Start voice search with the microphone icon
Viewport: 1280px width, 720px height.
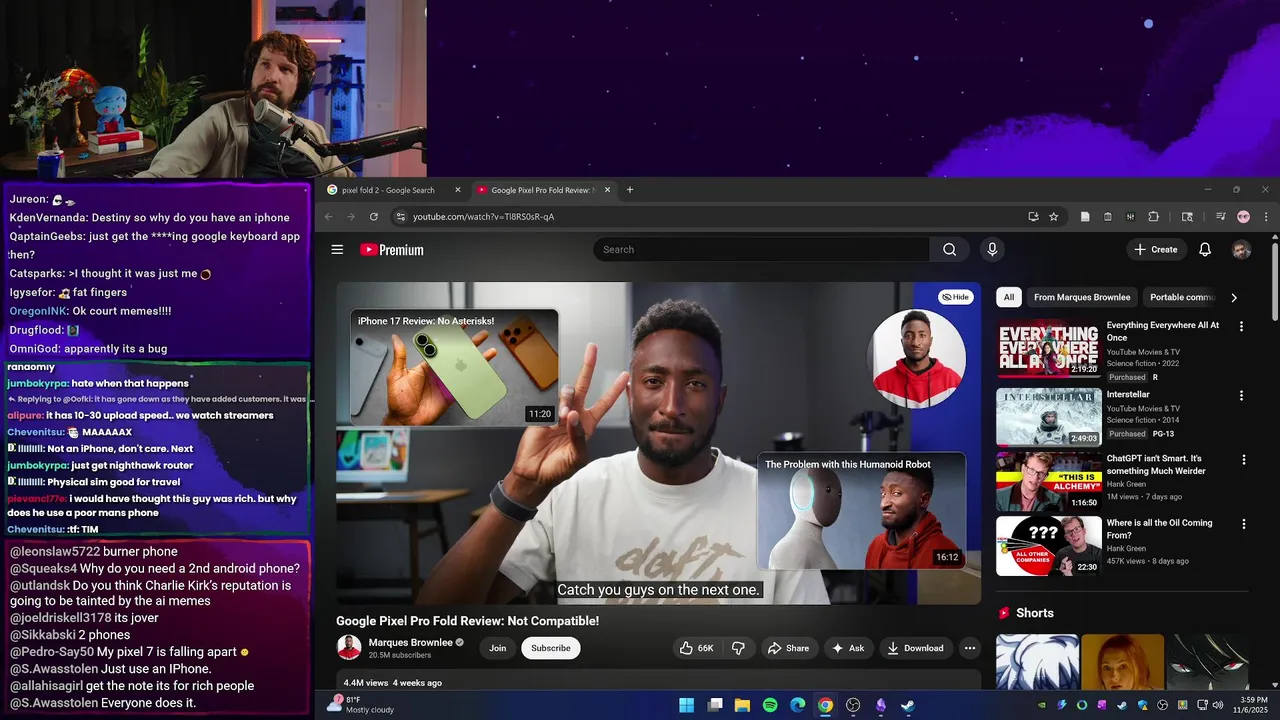point(992,250)
